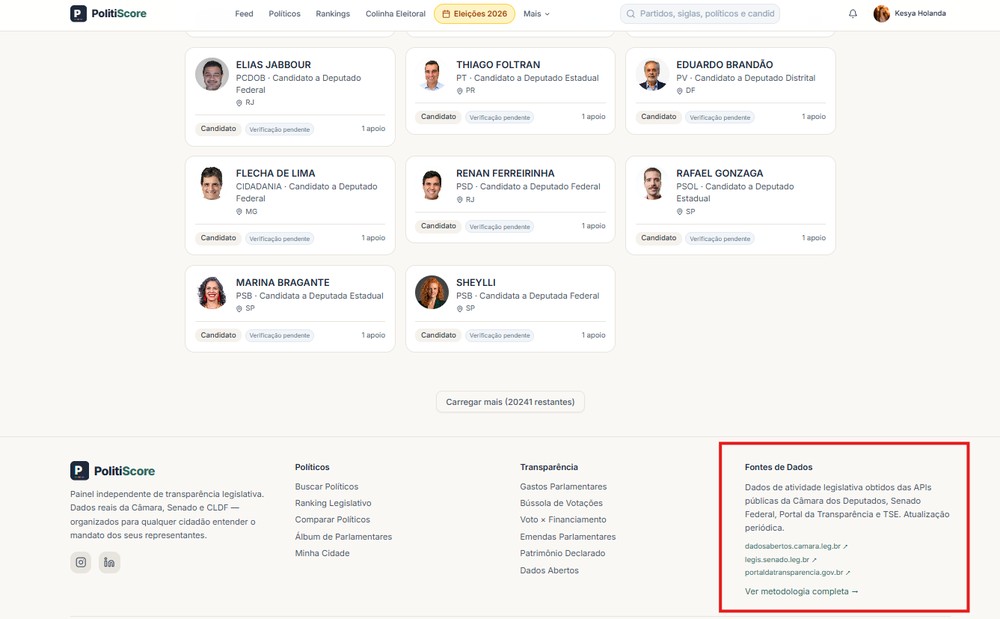Open Rafael Gonzaga's photo

[652, 183]
